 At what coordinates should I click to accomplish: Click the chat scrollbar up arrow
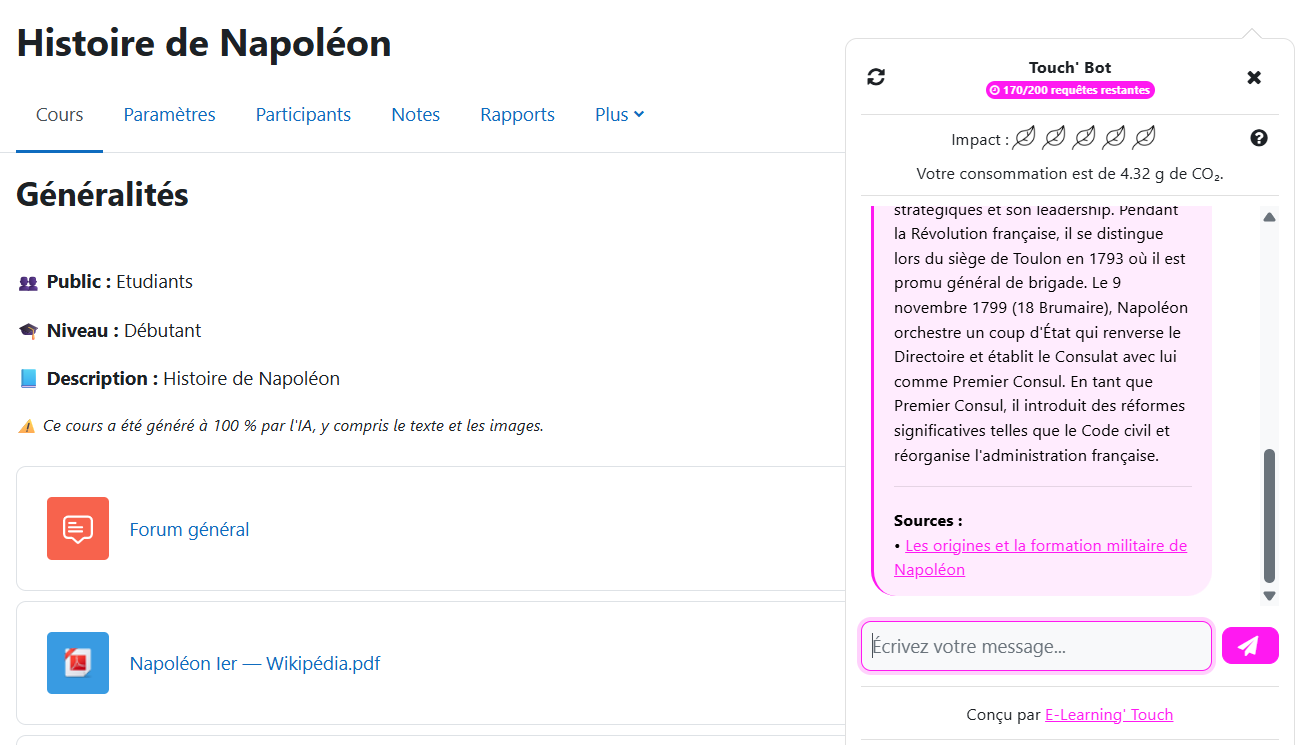1269,217
